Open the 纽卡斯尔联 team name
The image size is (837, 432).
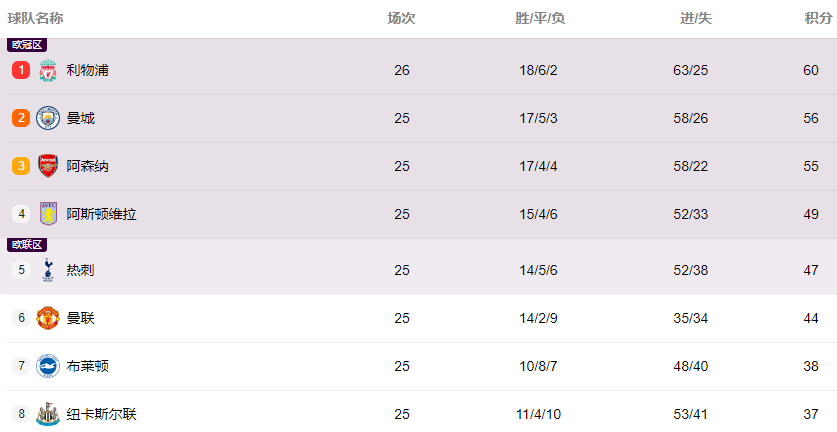point(101,414)
